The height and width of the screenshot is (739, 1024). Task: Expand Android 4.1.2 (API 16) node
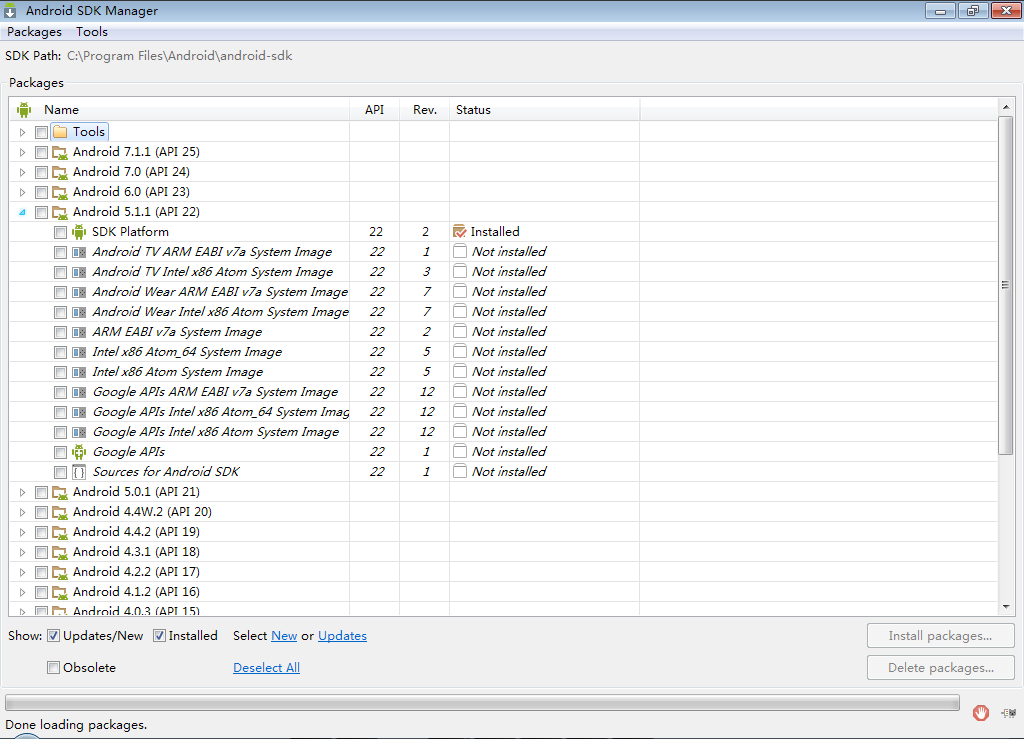click(22, 592)
